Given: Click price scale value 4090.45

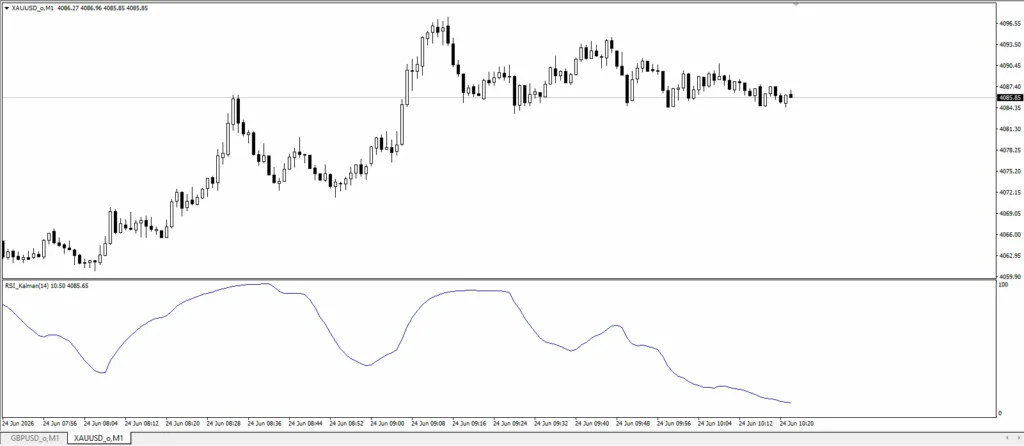Looking at the screenshot, I should tap(1010, 66).
